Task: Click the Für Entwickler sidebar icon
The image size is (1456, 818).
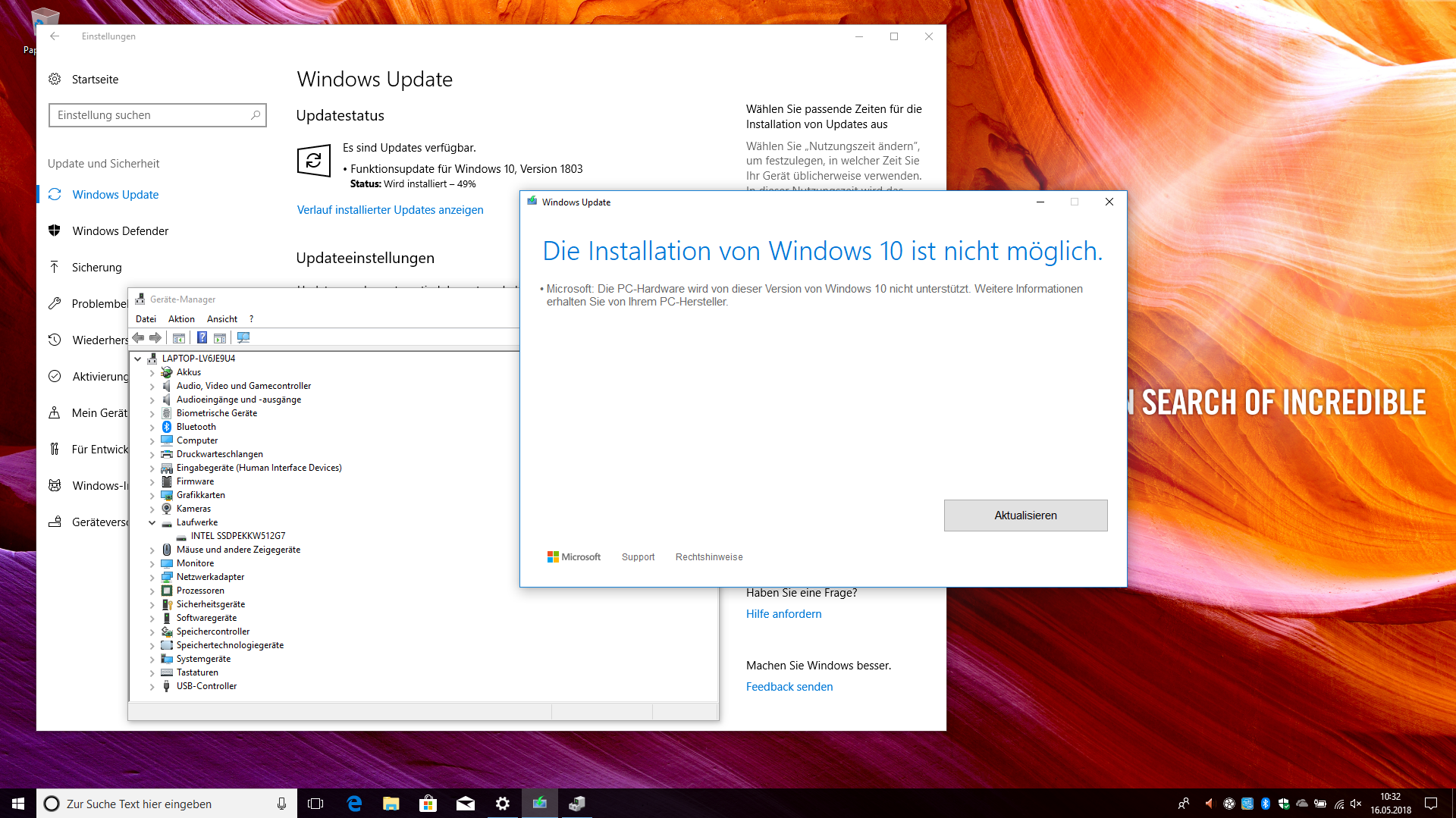Action: [x=55, y=450]
